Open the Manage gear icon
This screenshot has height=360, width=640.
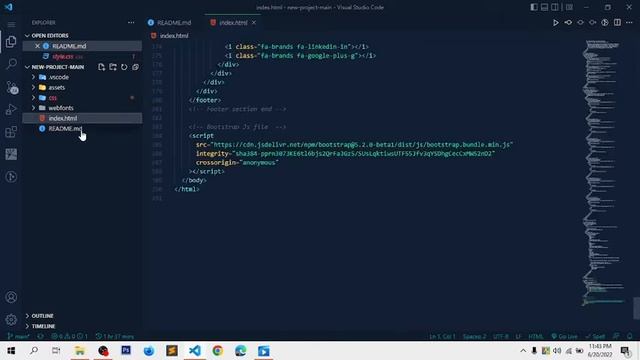point(11,320)
